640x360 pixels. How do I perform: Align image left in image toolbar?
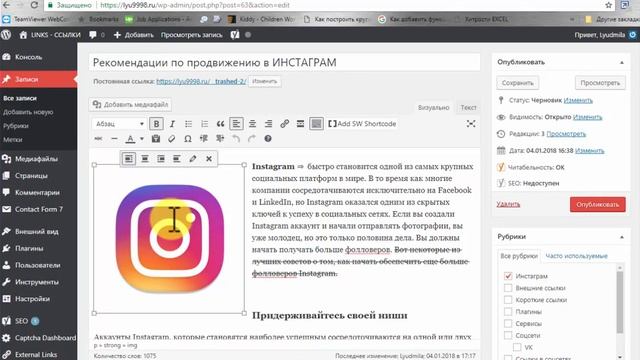129,159
